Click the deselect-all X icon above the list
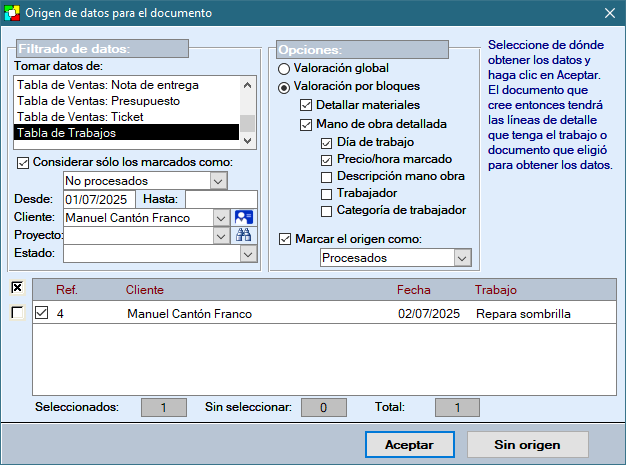The height and width of the screenshot is (465, 626). pyautogui.click(x=17, y=288)
